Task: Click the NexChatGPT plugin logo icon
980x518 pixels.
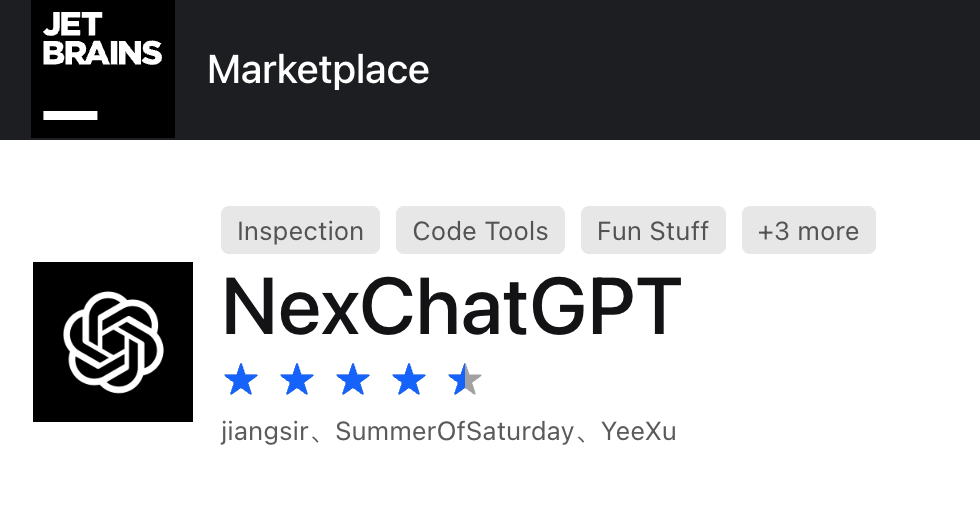Action: (113, 342)
